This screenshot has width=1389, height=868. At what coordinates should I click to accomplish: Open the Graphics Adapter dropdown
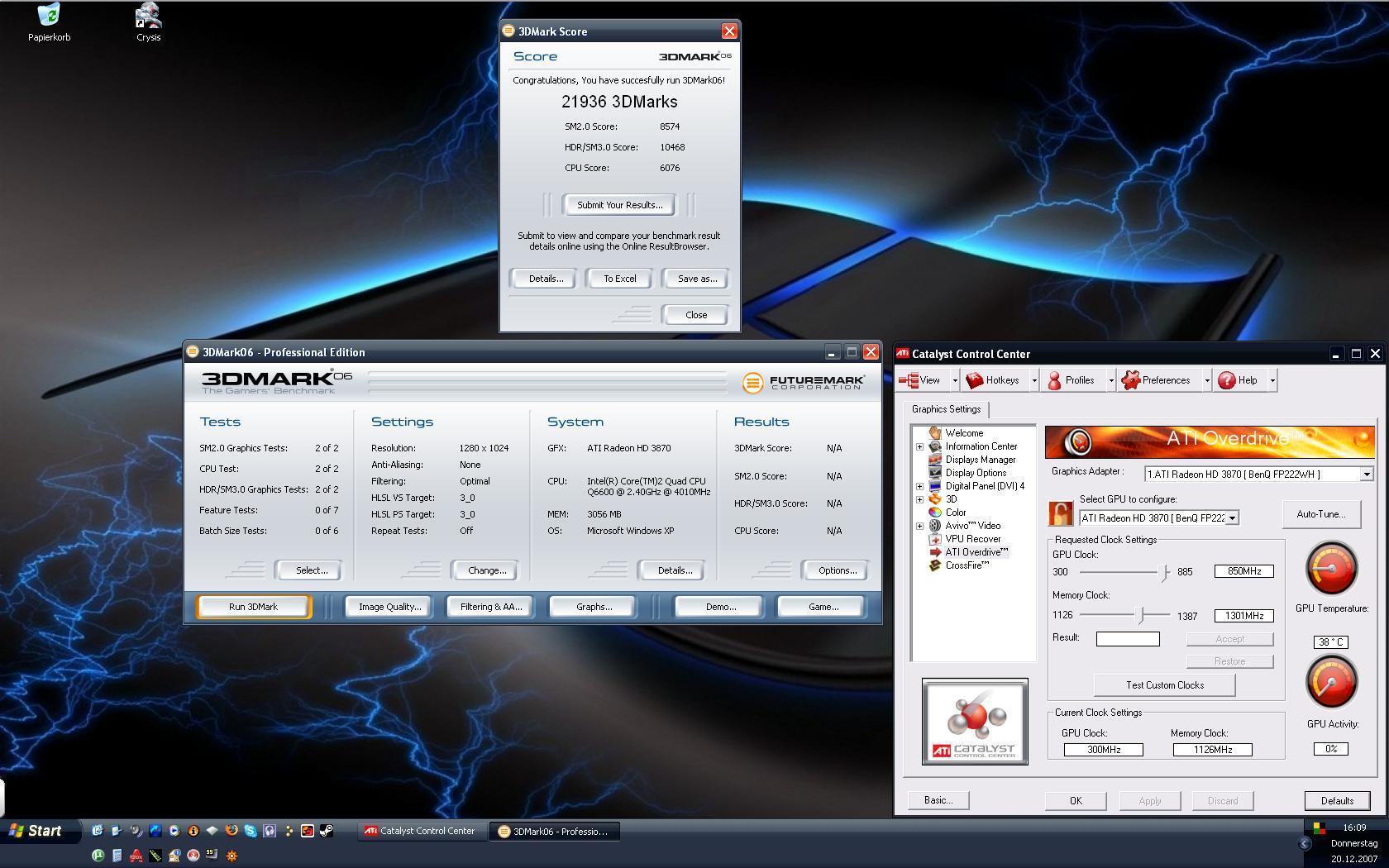pyautogui.click(x=1366, y=475)
